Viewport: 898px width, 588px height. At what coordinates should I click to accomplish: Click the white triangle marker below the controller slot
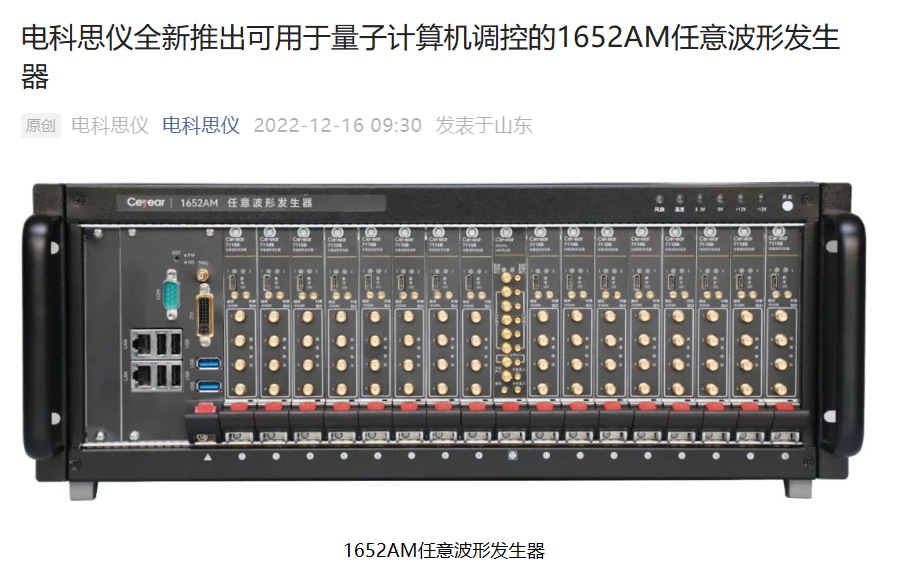click(x=208, y=457)
